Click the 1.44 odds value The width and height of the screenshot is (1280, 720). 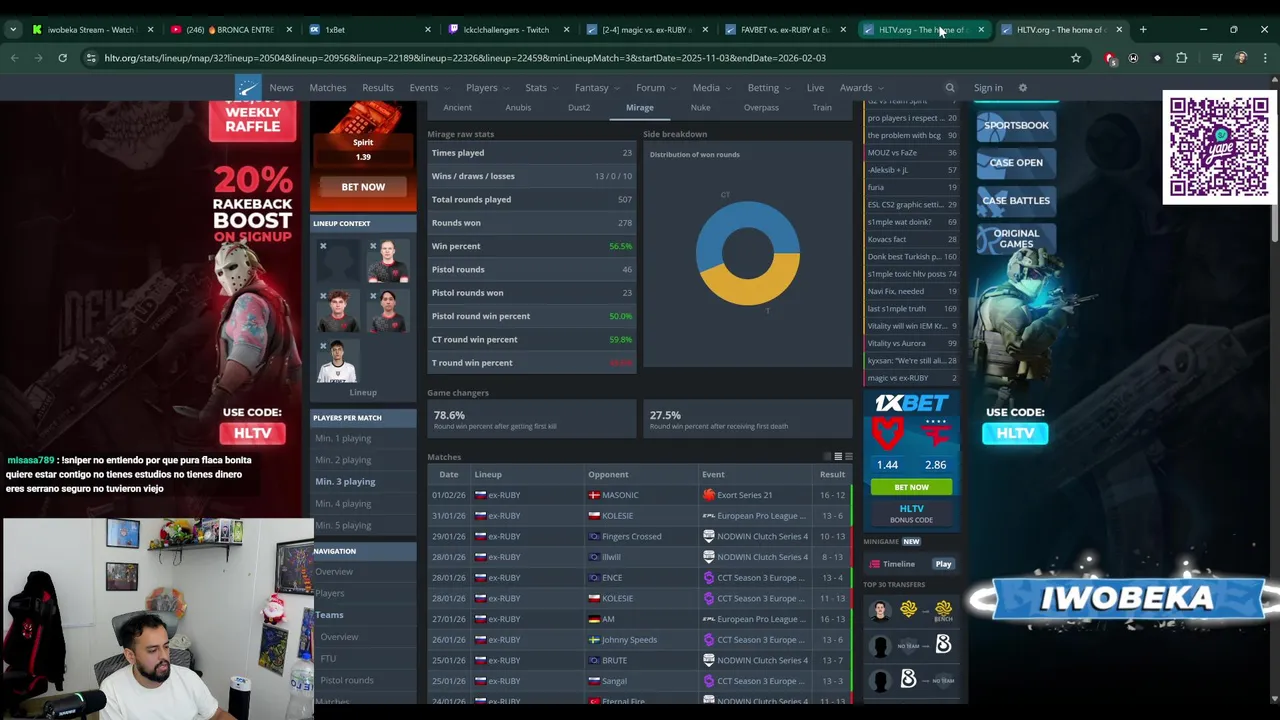[888, 465]
